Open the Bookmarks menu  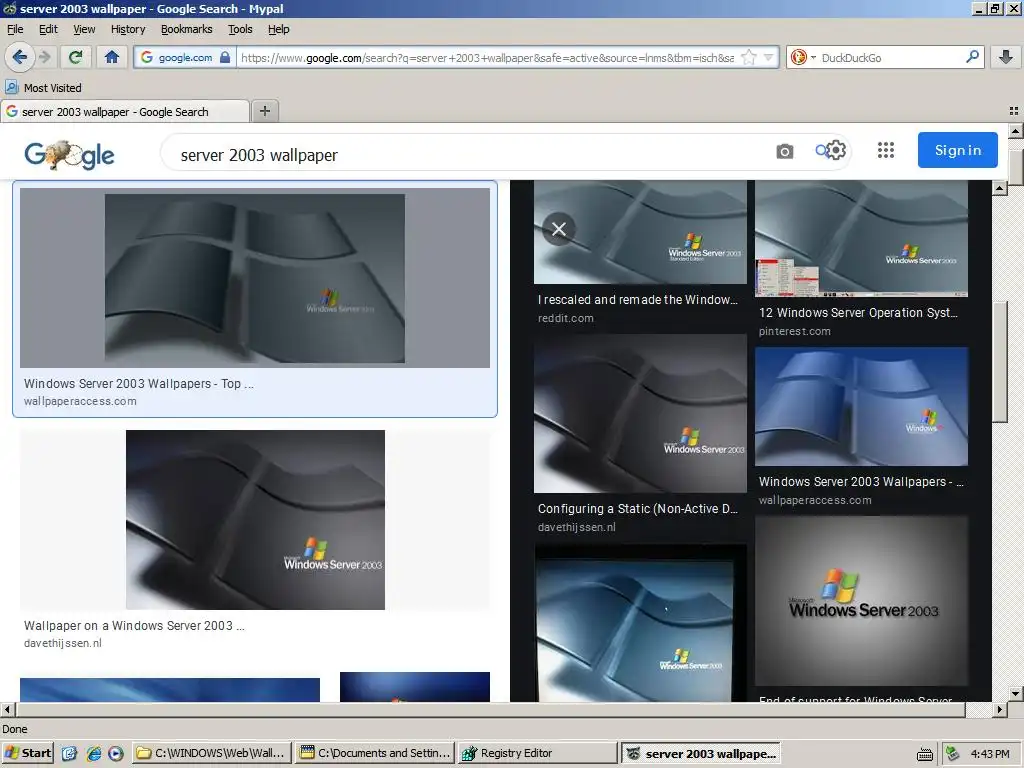click(x=187, y=29)
